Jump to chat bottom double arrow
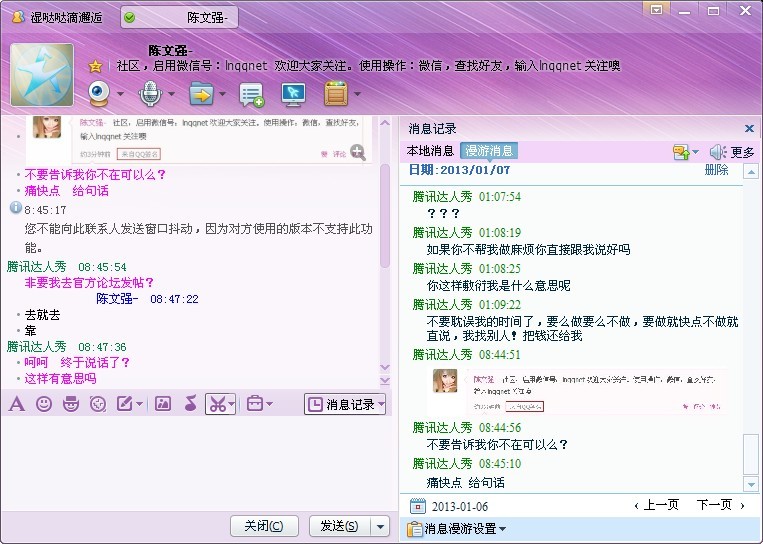This screenshot has height=544, width=763. pos(385,381)
